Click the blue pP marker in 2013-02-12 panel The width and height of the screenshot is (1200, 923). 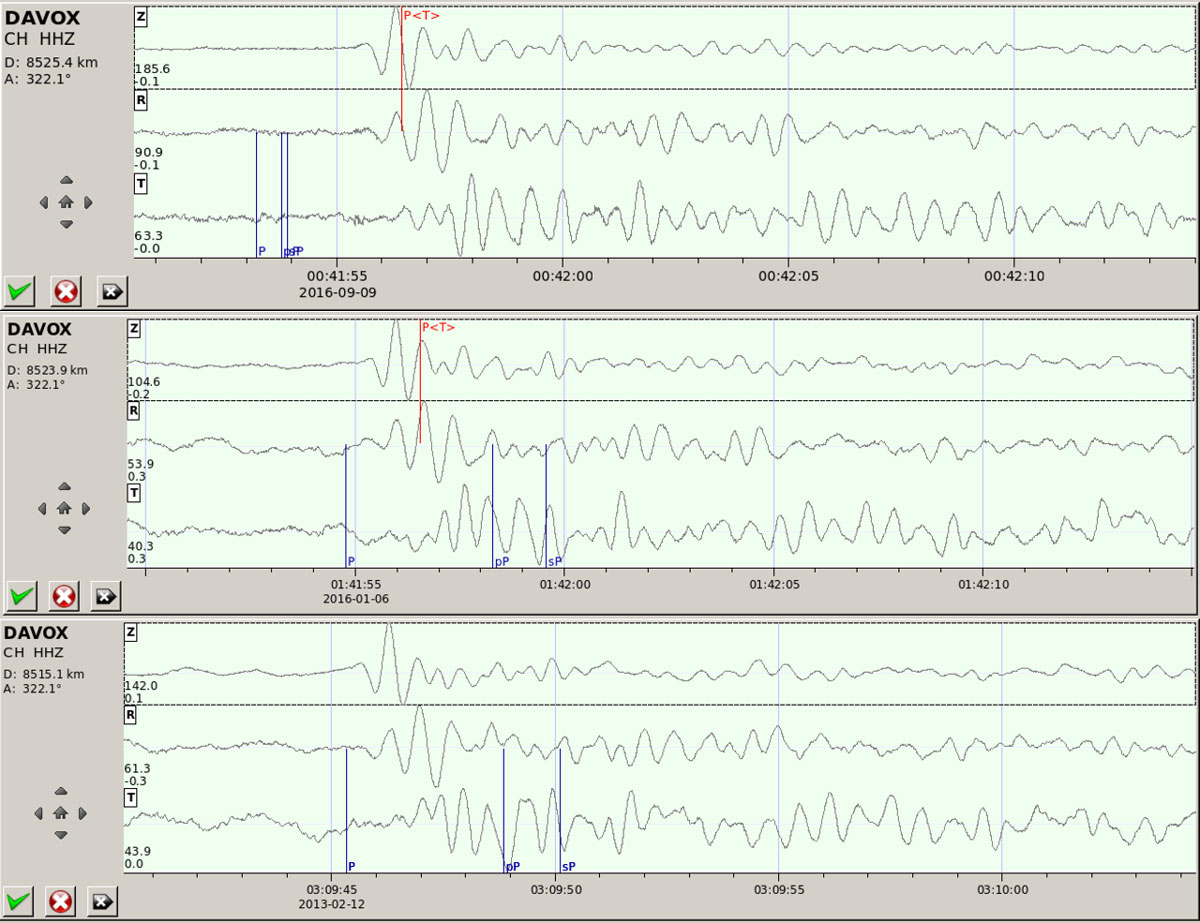tap(512, 867)
